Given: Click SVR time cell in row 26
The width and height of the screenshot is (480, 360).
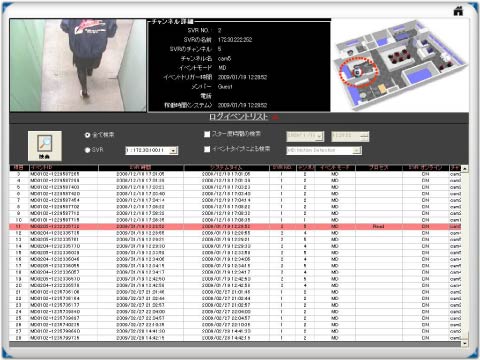Looking at the screenshot, I should 141,325.
